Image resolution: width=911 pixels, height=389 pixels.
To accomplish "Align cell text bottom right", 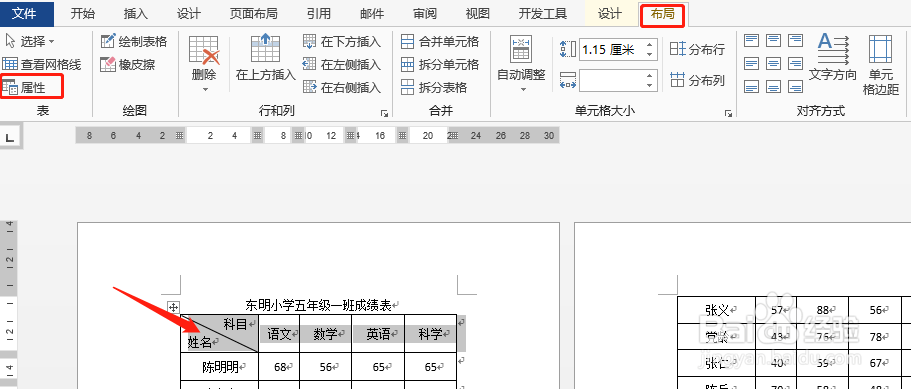I will [x=795, y=87].
